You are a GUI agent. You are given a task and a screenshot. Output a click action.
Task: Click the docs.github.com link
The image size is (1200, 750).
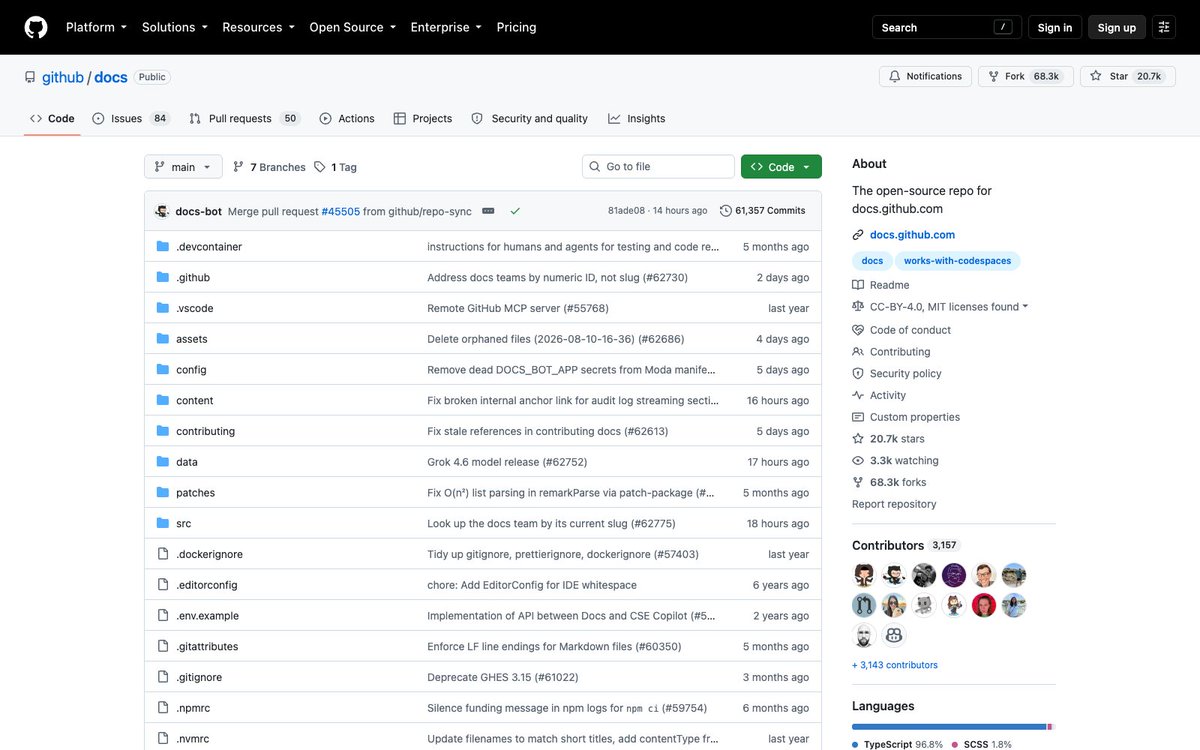(x=912, y=235)
